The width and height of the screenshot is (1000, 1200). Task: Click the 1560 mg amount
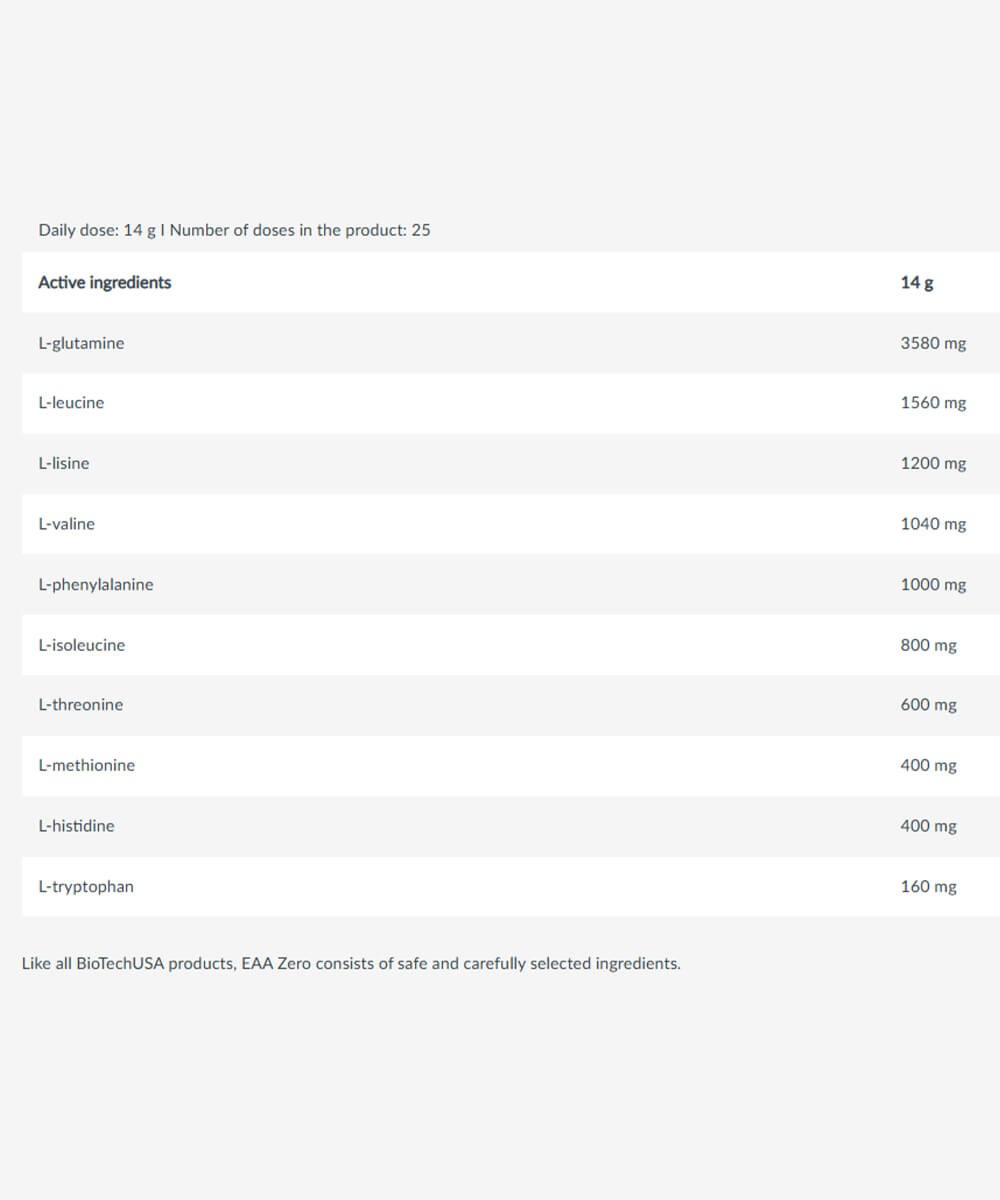pos(933,403)
